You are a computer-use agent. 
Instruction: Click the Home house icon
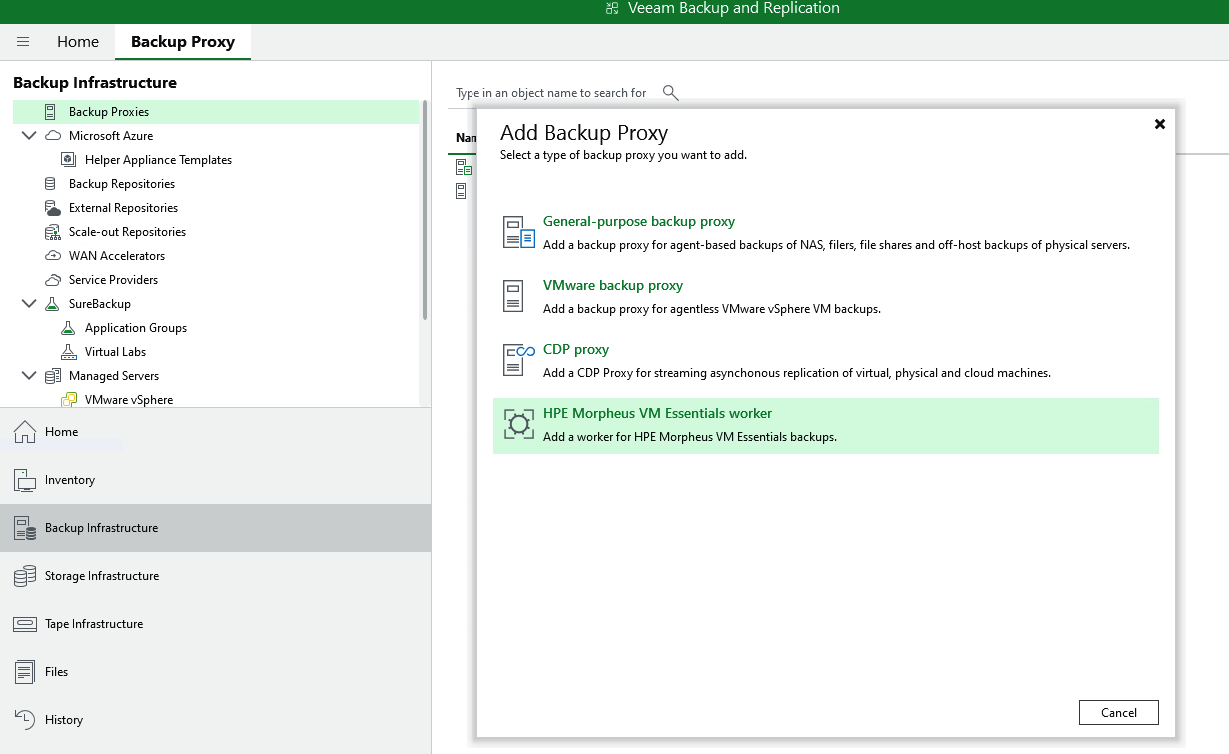point(25,432)
